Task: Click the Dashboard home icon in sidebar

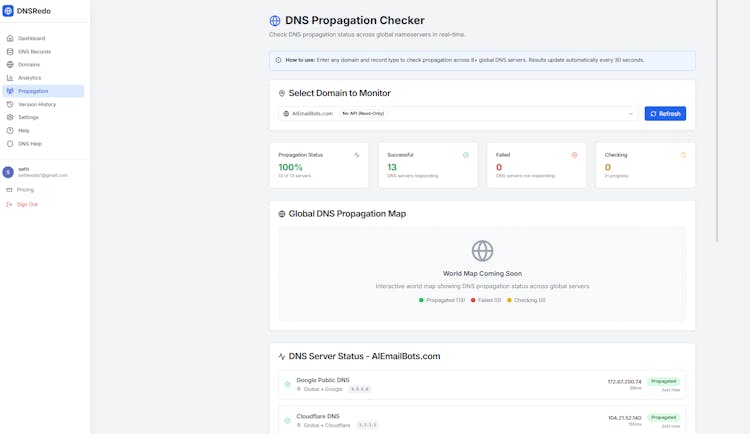Action: [10, 38]
